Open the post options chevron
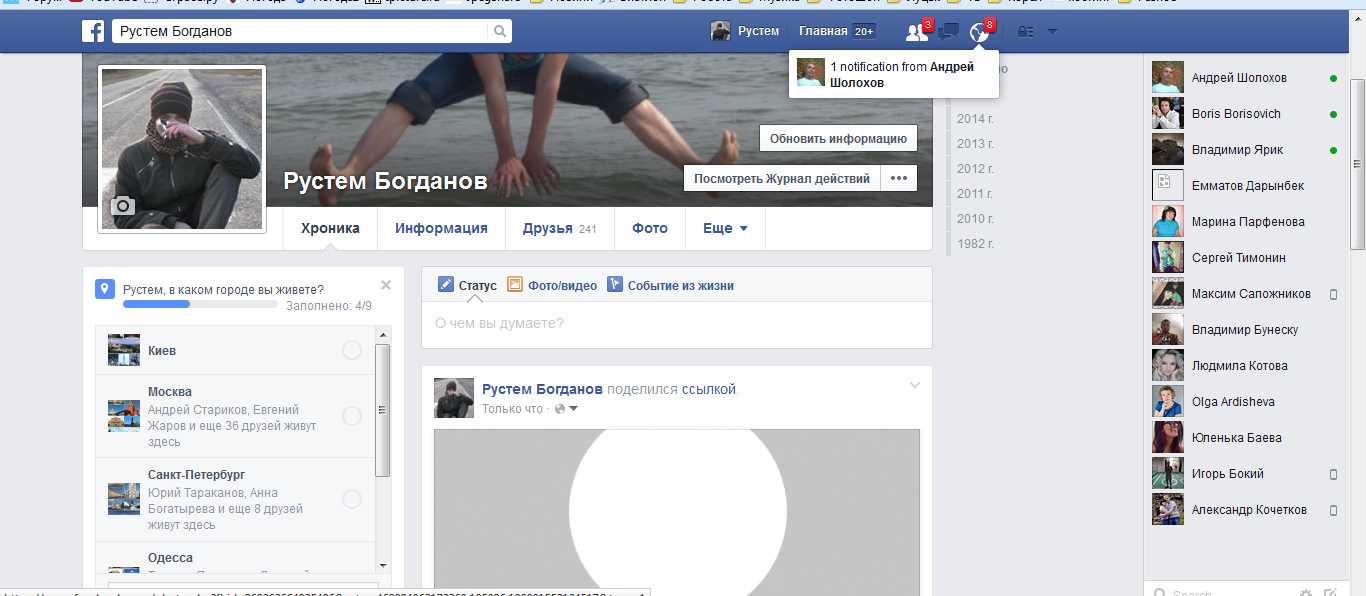This screenshot has width=1366, height=596. tap(914, 386)
